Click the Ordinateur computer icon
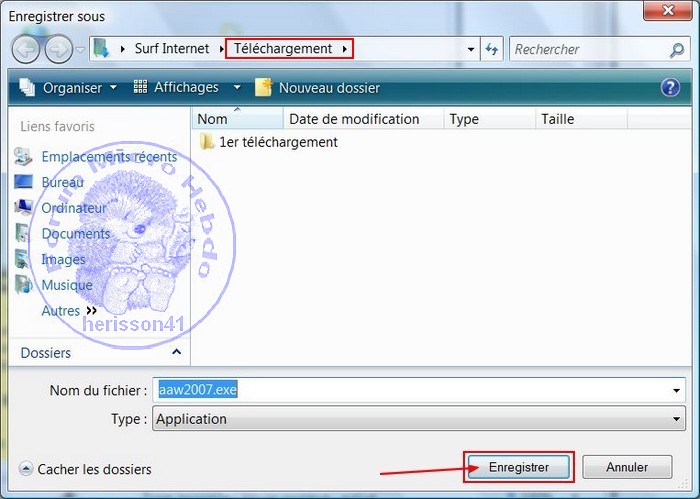 [x=23, y=207]
